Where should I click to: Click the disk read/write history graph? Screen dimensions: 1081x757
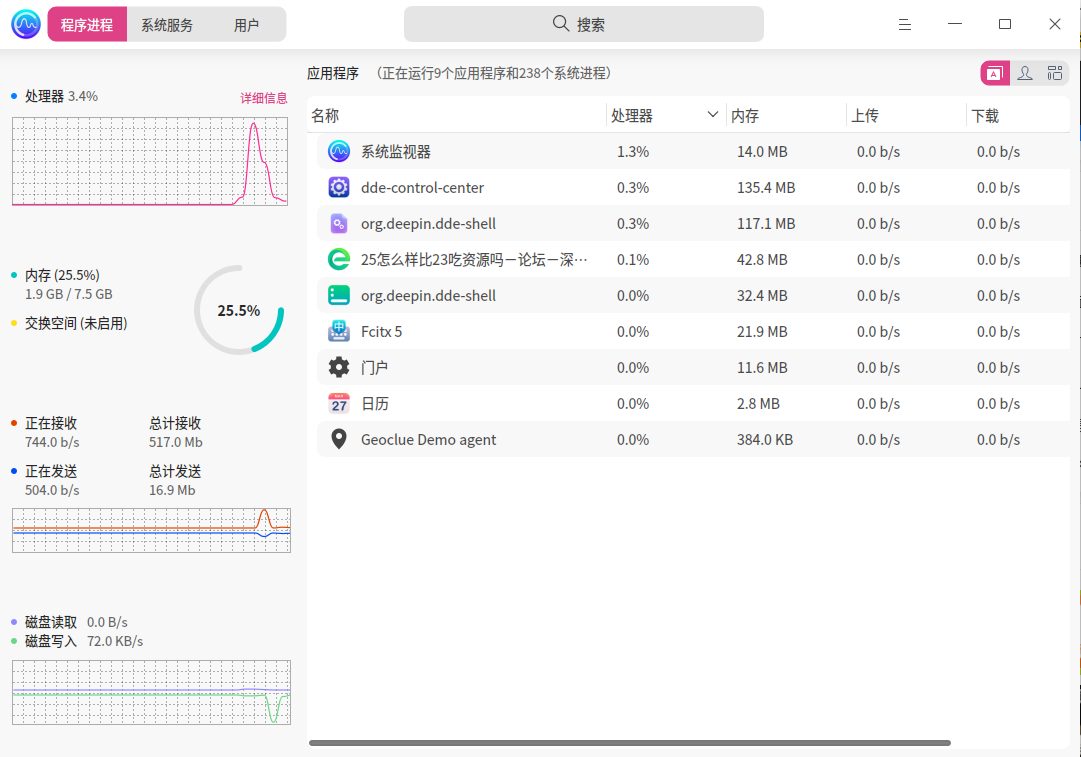coord(151,692)
